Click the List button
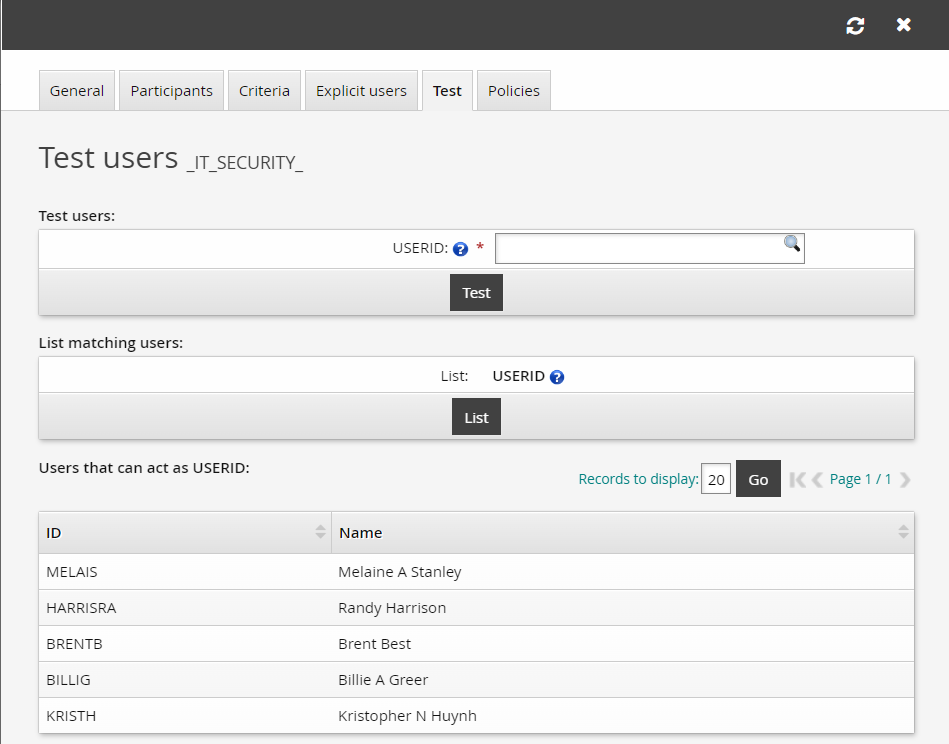 475,416
